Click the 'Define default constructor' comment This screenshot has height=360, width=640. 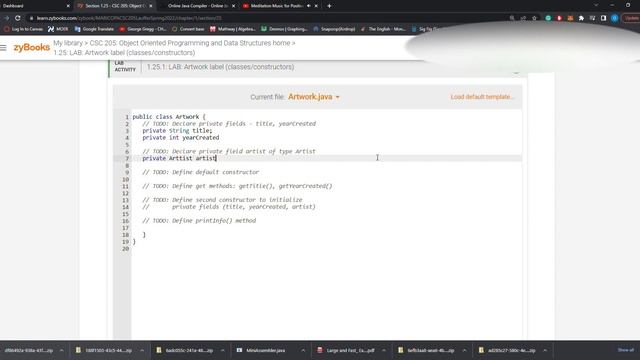[x=200, y=172]
